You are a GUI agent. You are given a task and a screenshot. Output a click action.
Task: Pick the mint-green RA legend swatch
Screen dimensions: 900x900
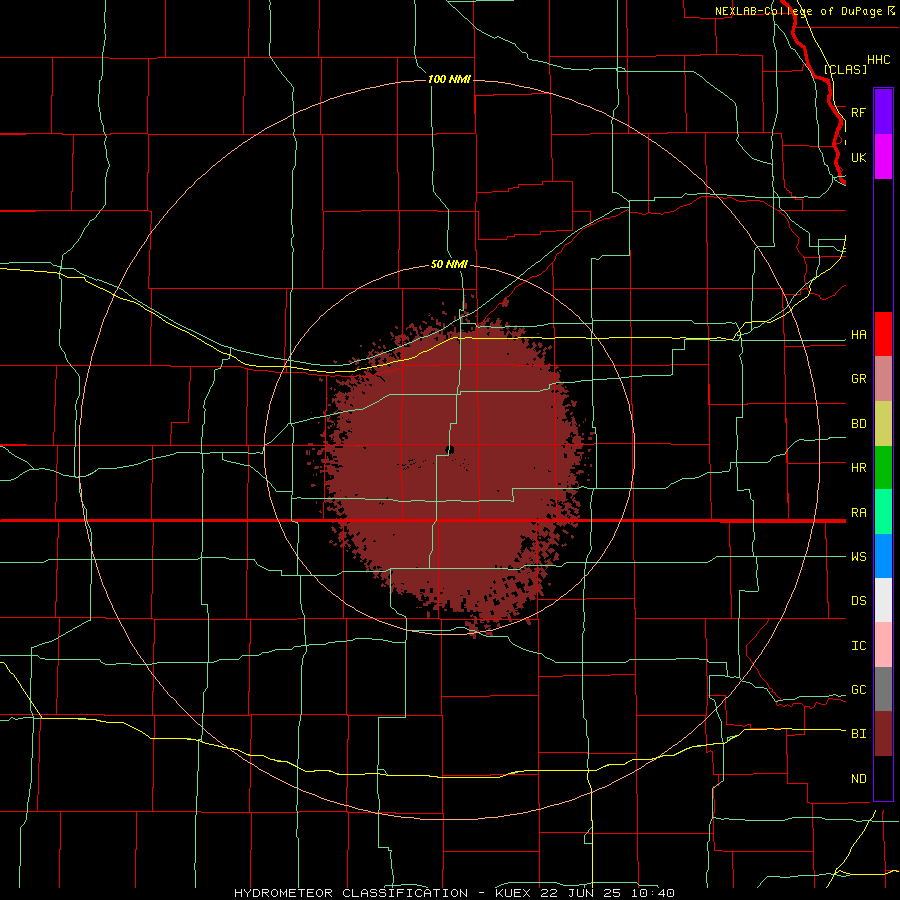[x=883, y=512]
